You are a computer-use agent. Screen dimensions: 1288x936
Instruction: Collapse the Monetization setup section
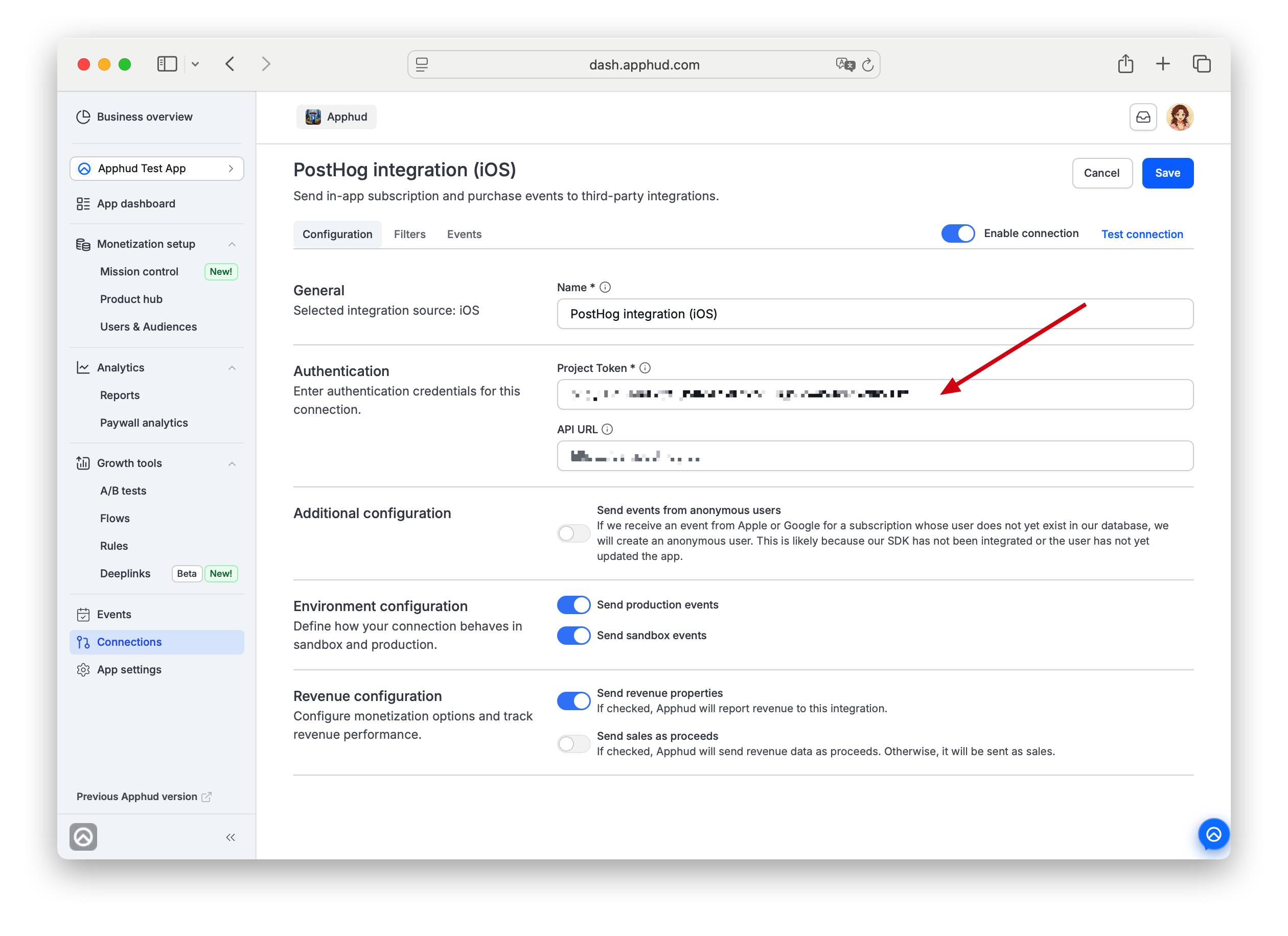(x=232, y=244)
